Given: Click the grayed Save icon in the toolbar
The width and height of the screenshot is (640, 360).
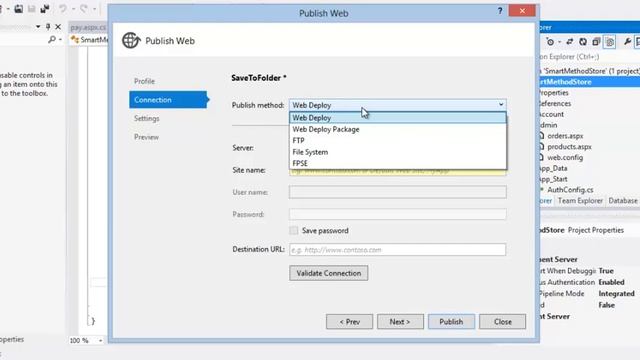Looking at the screenshot, I should [31, 9].
